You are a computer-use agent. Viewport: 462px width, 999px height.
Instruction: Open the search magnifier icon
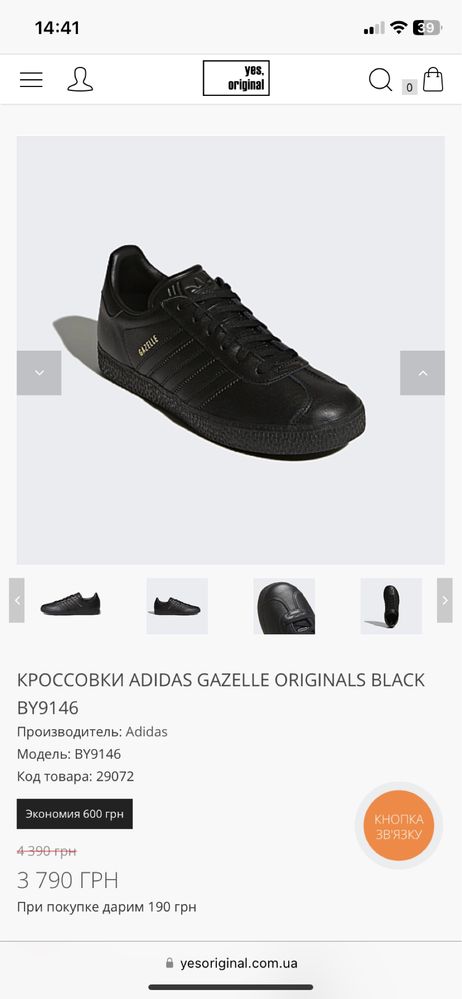380,80
